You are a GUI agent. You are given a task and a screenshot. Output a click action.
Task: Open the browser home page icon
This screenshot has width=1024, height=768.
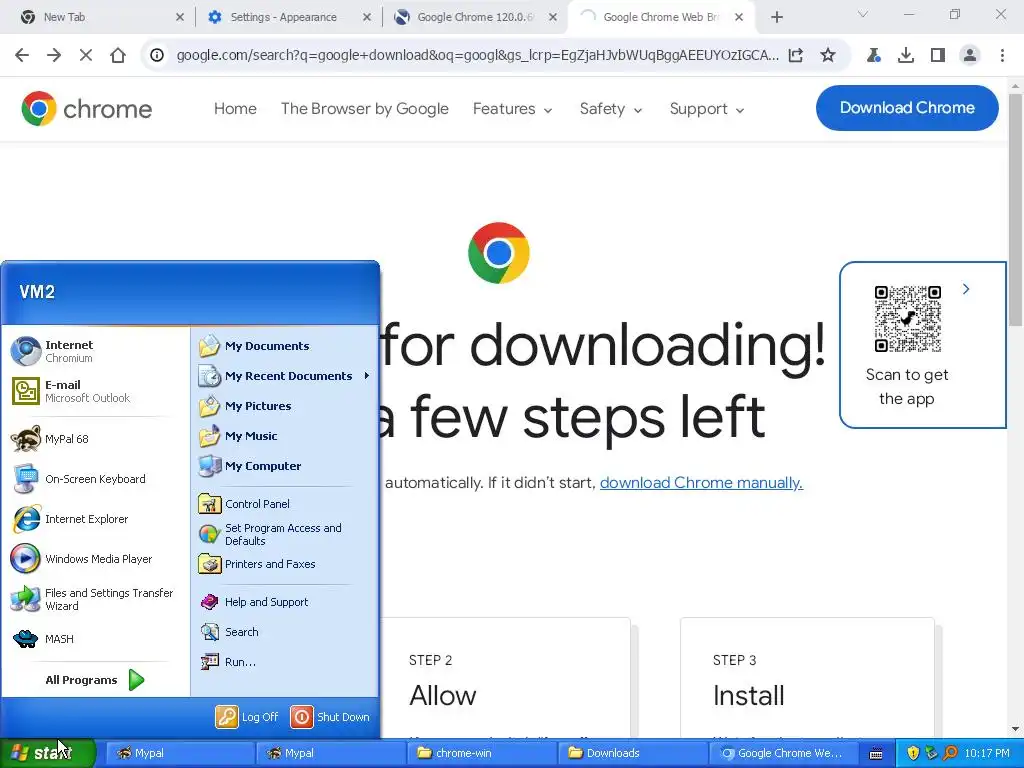118,56
